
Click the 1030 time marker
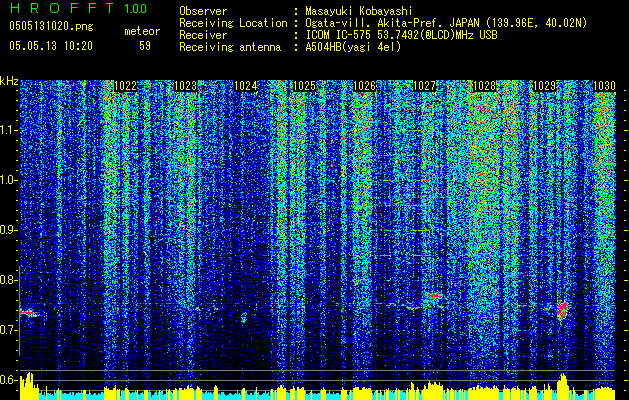(604, 86)
